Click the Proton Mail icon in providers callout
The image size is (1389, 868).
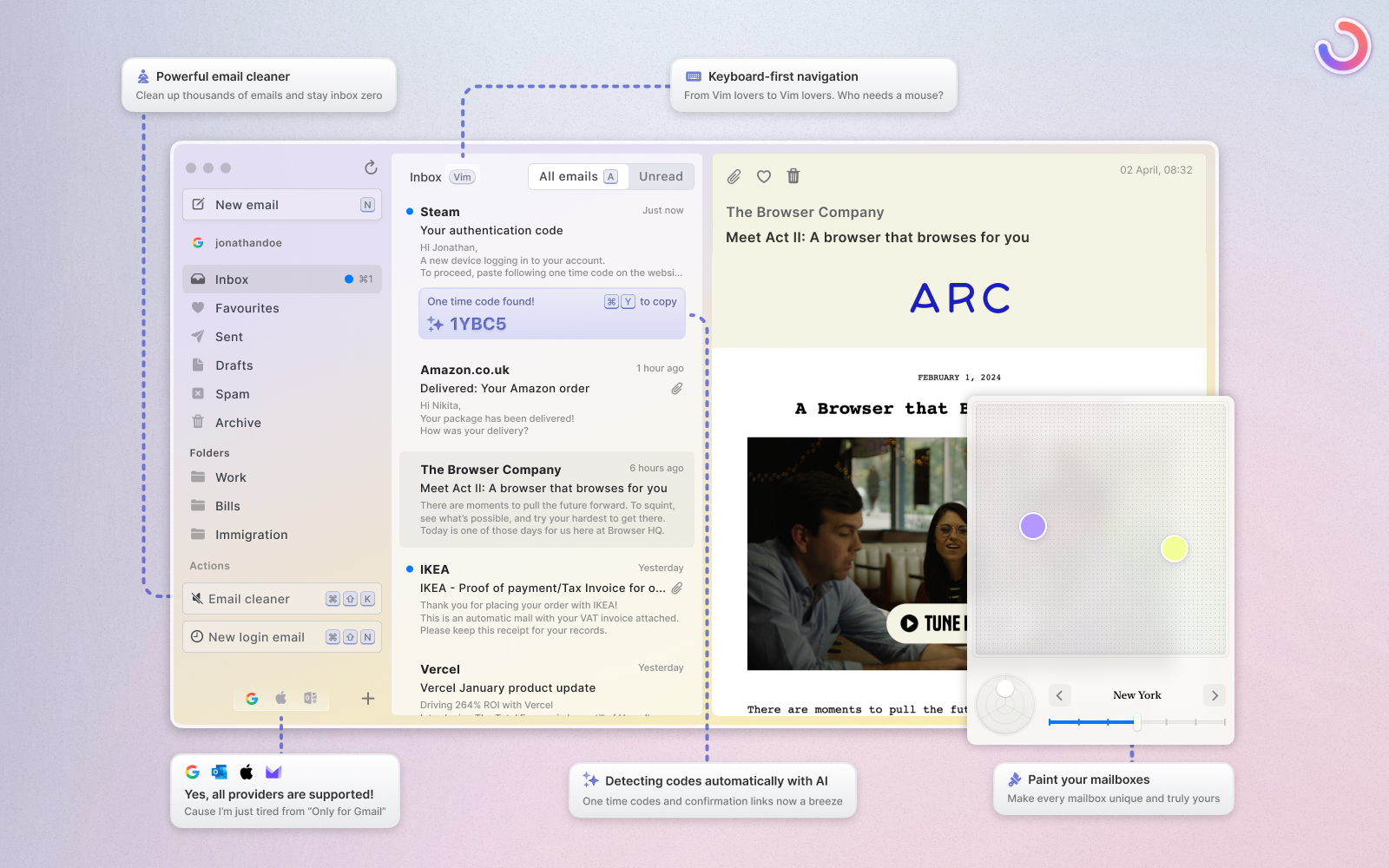(x=273, y=772)
